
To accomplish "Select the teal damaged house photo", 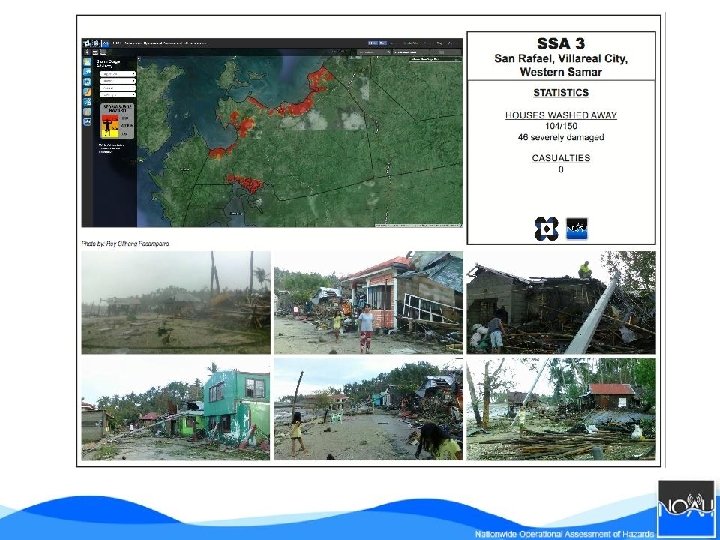I will pos(176,409).
